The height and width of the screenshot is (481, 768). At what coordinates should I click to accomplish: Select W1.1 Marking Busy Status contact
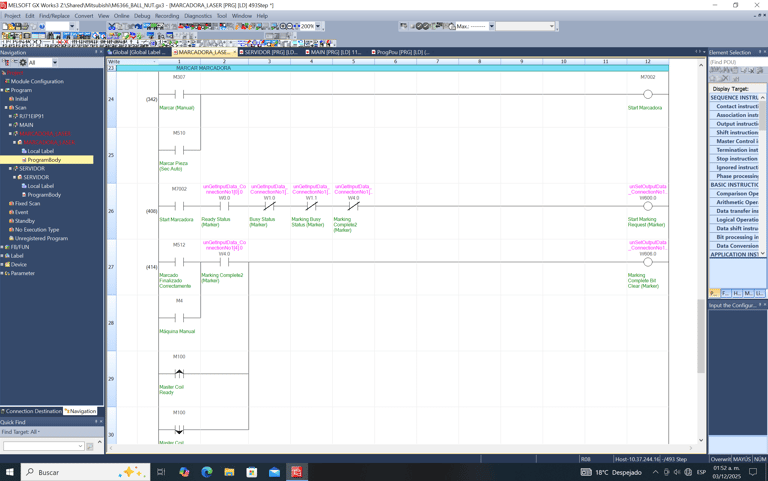coord(312,206)
